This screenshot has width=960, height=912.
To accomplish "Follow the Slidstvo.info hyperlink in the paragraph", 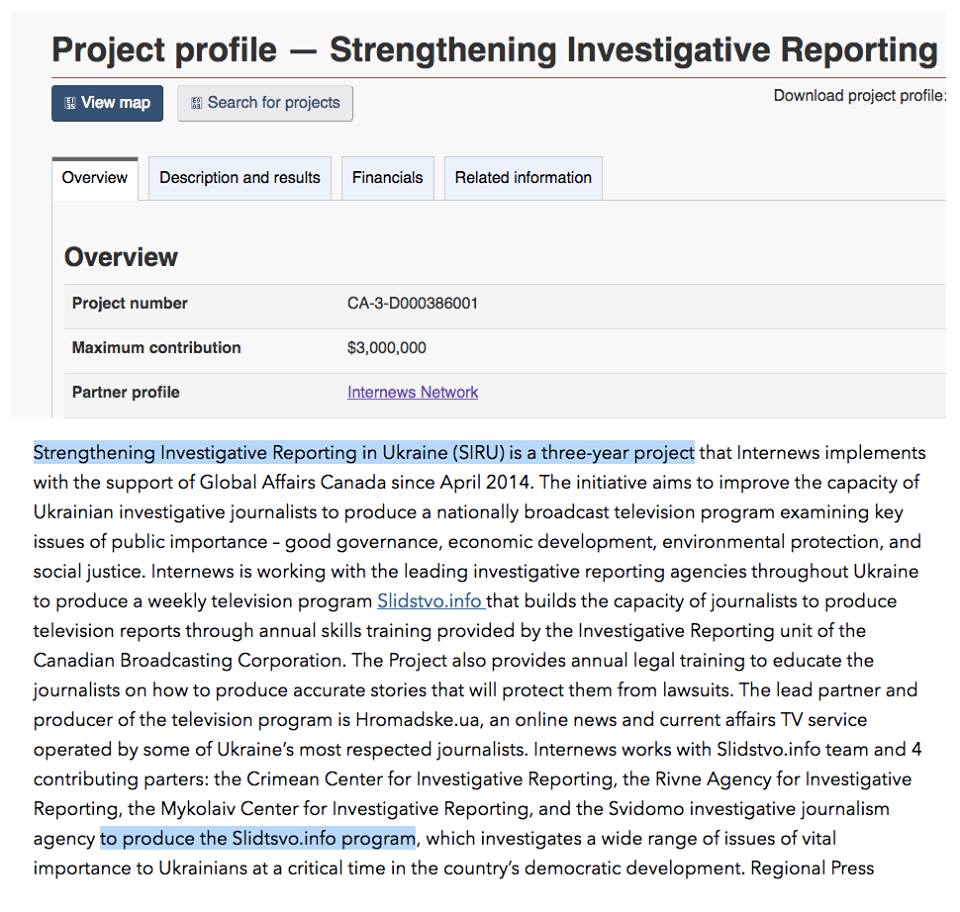I will [430, 601].
